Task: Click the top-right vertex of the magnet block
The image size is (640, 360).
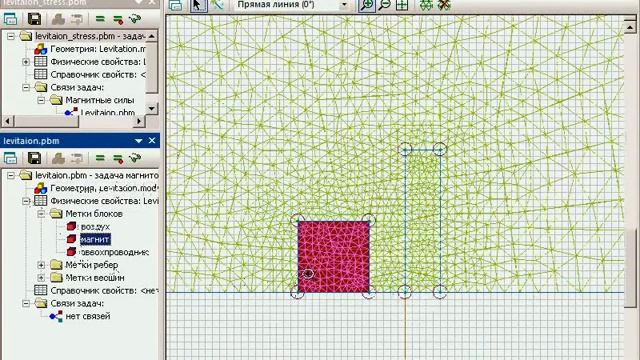Action: pyautogui.click(x=369, y=221)
